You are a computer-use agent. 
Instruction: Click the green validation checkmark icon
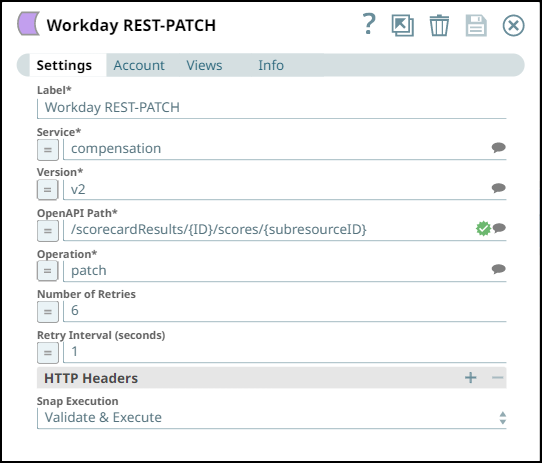483,229
